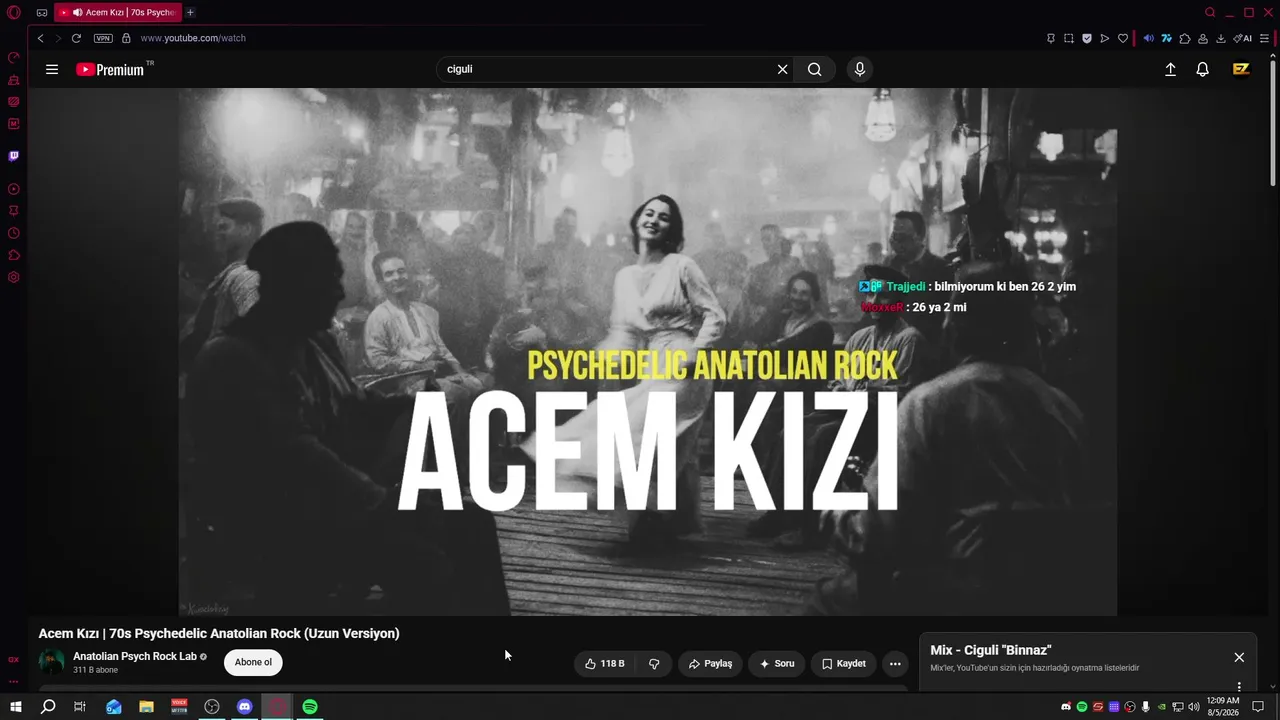The image size is (1280, 720).
Task: Reload the current YouTube page
Action: (76, 38)
